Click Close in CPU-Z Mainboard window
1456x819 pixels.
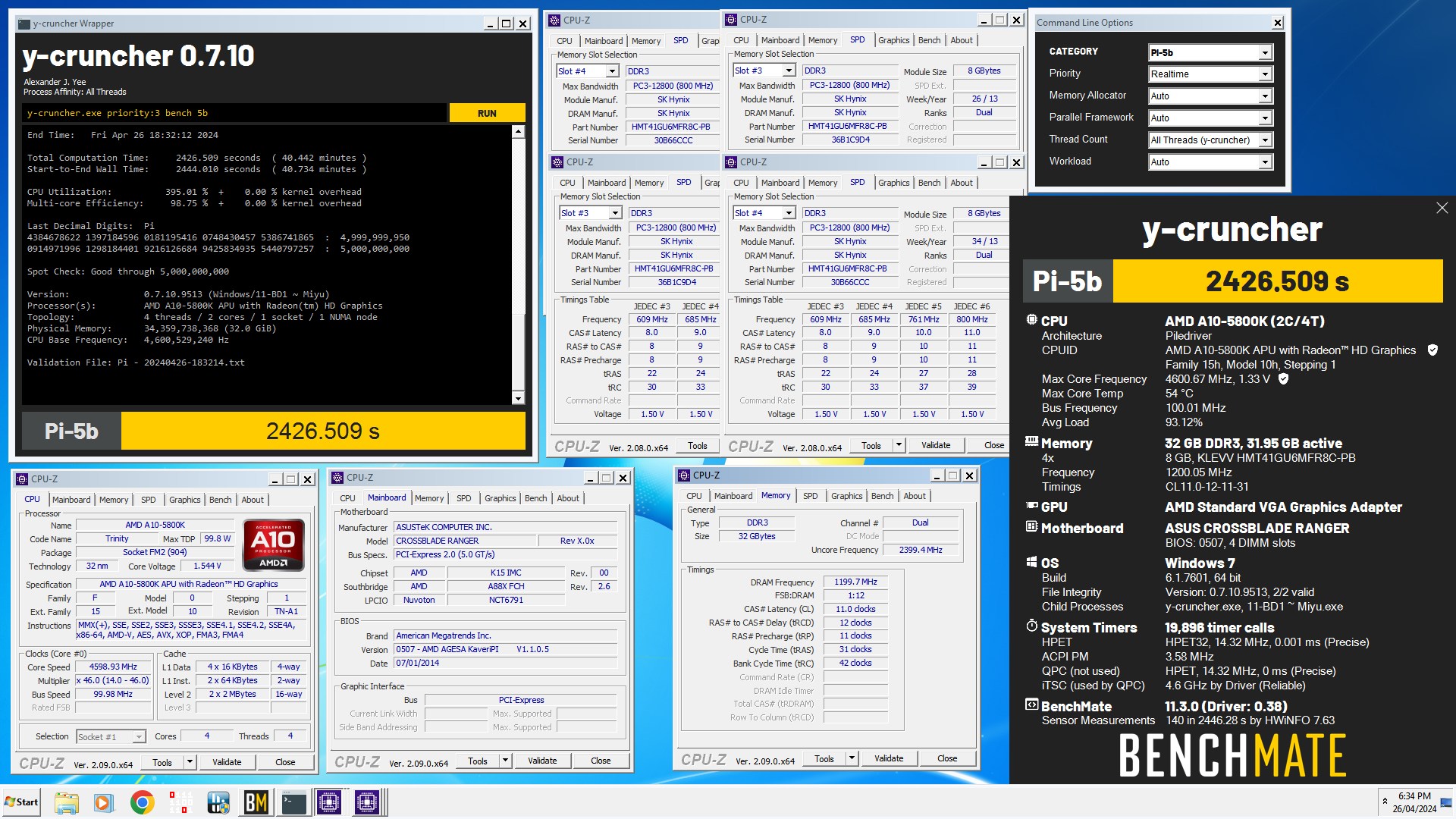point(601,761)
